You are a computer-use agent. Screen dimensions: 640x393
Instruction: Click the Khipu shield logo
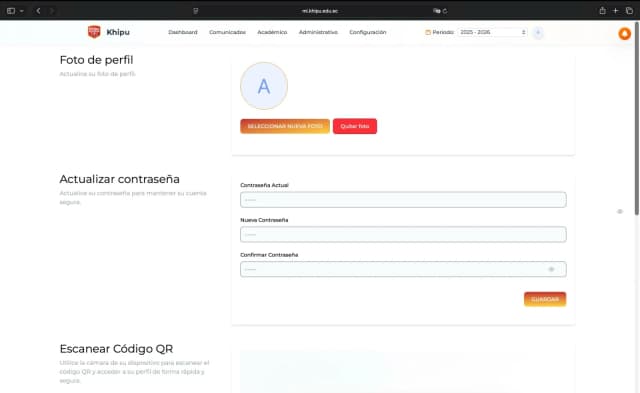point(94,32)
